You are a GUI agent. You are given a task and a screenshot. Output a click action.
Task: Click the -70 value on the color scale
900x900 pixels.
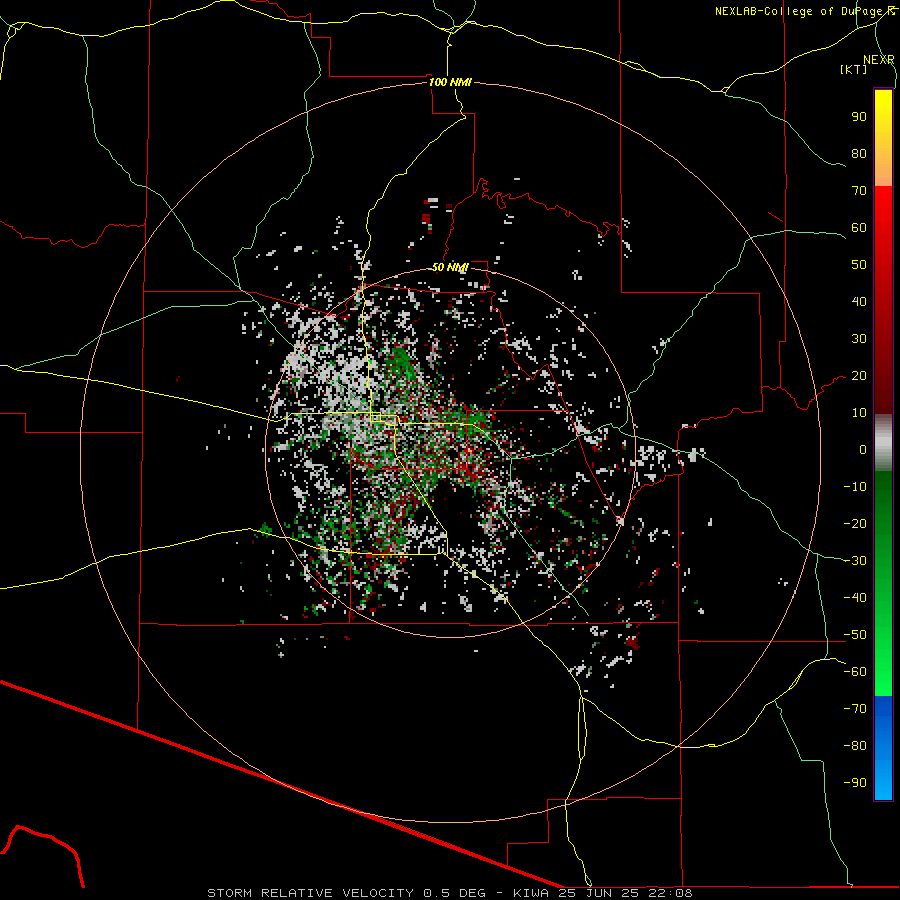pyautogui.click(x=855, y=709)
